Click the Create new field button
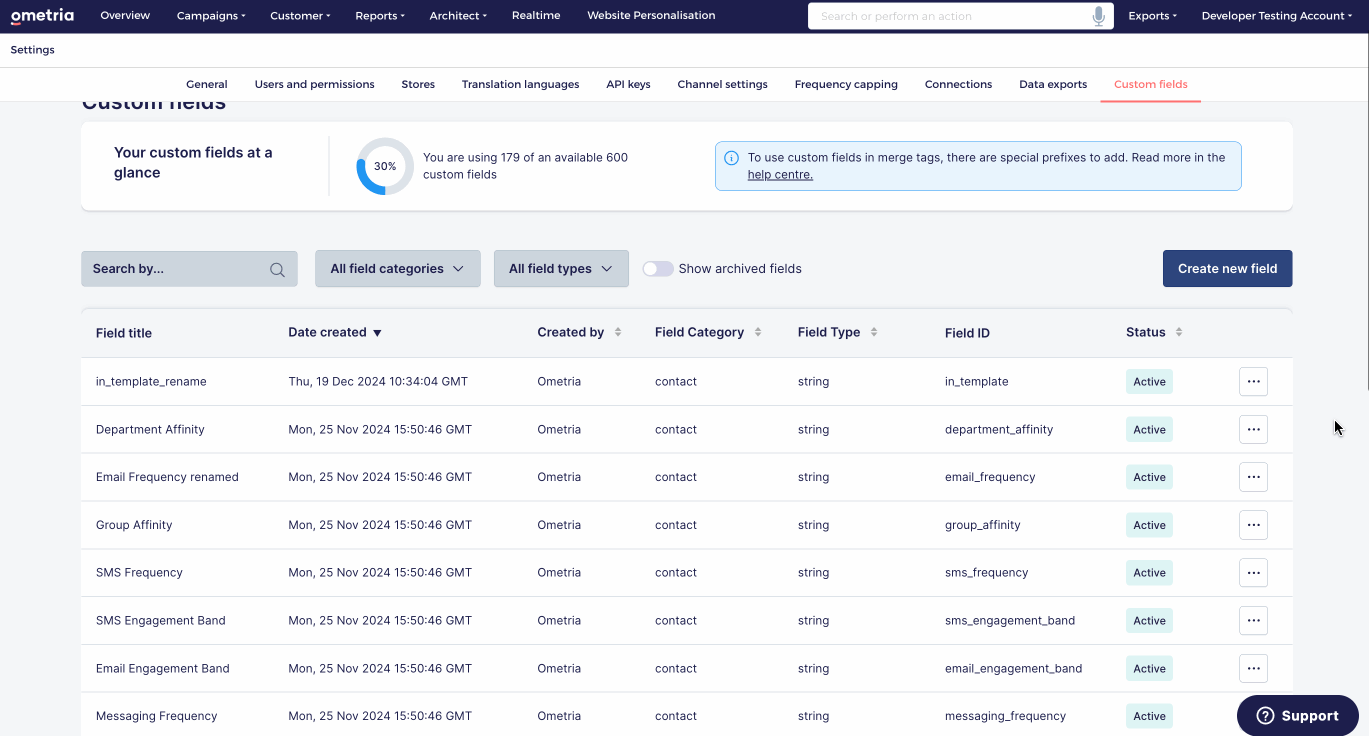 (x=1227, y=269)
